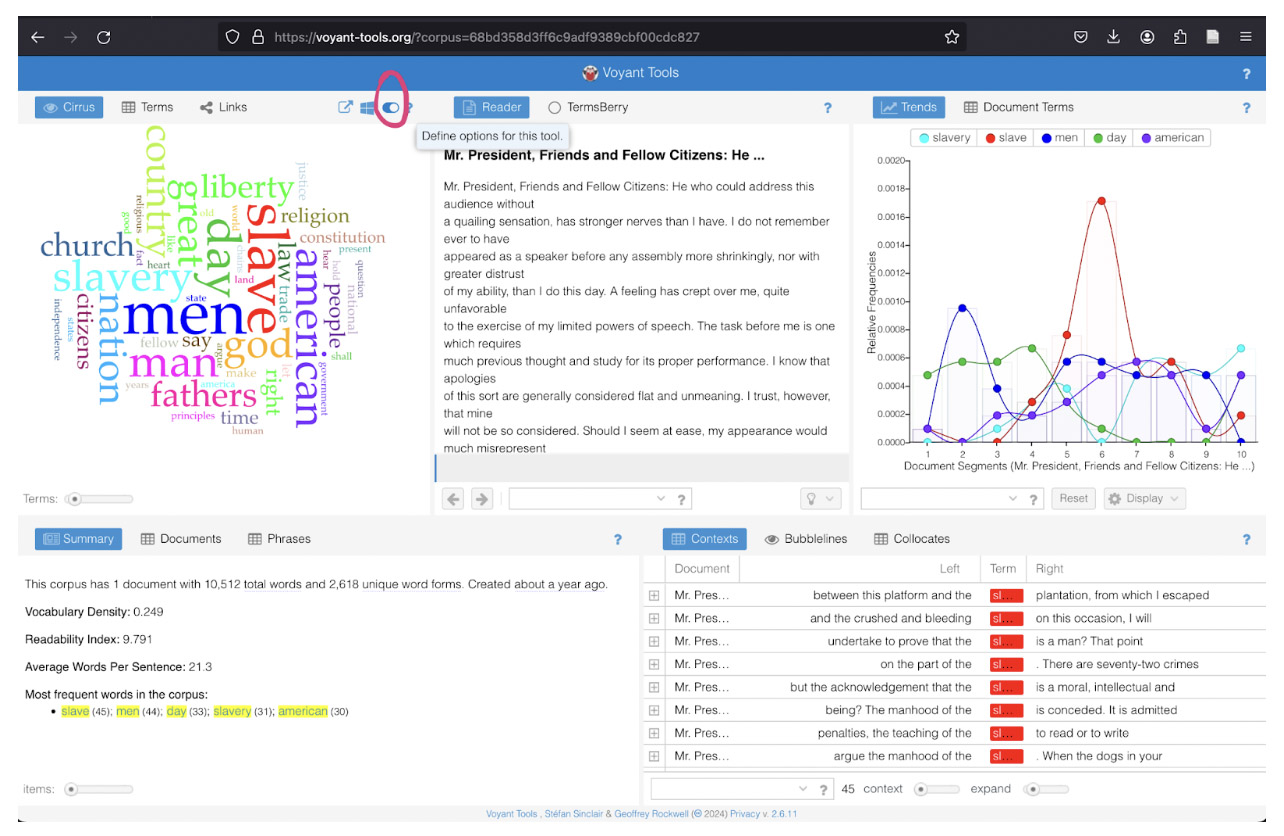The width and height of the screenshot is (1284, 836).
Task: Adjust the Contexts context slider
Action: [937, 789]
